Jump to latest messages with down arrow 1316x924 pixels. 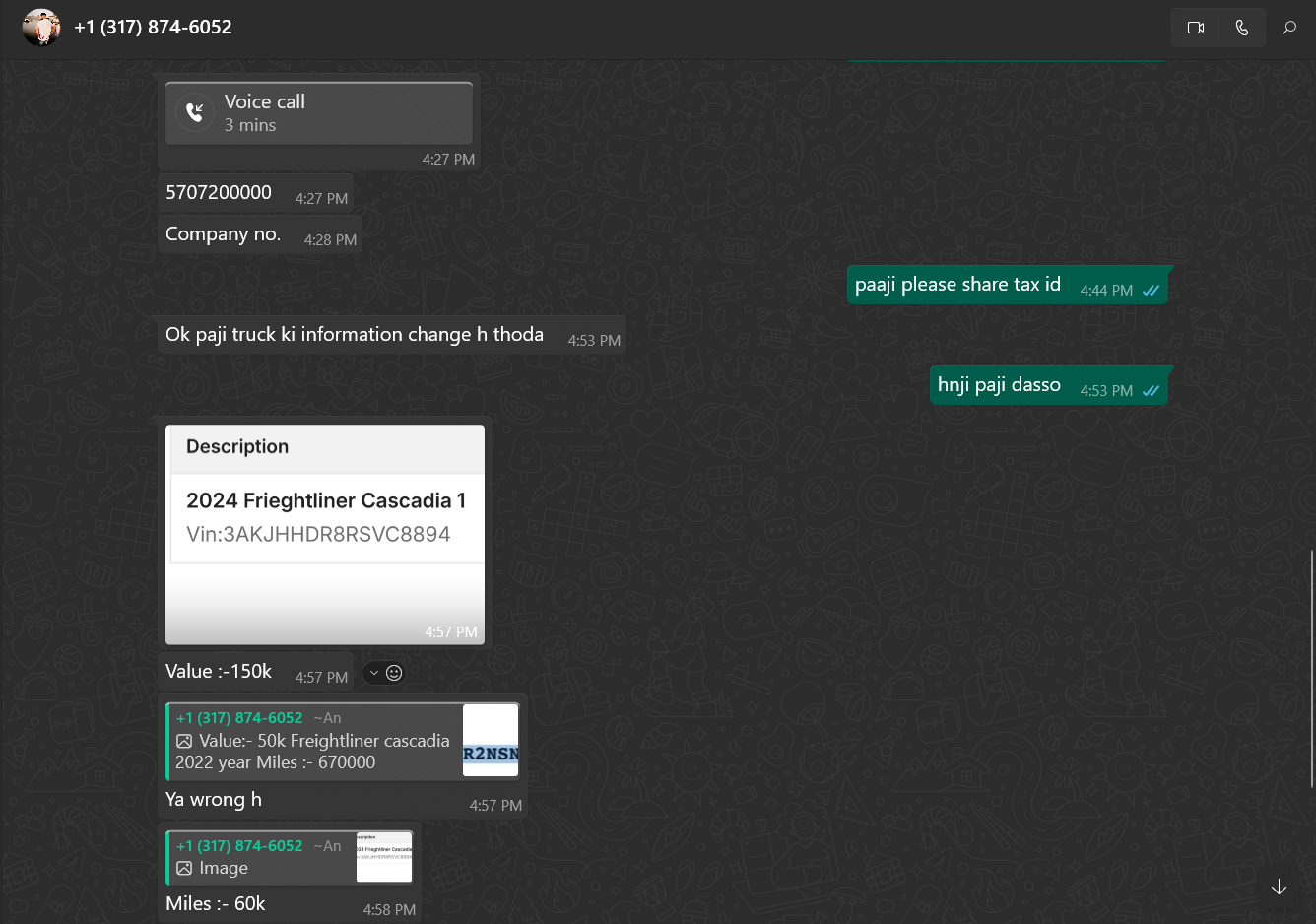coord(1279,888)
